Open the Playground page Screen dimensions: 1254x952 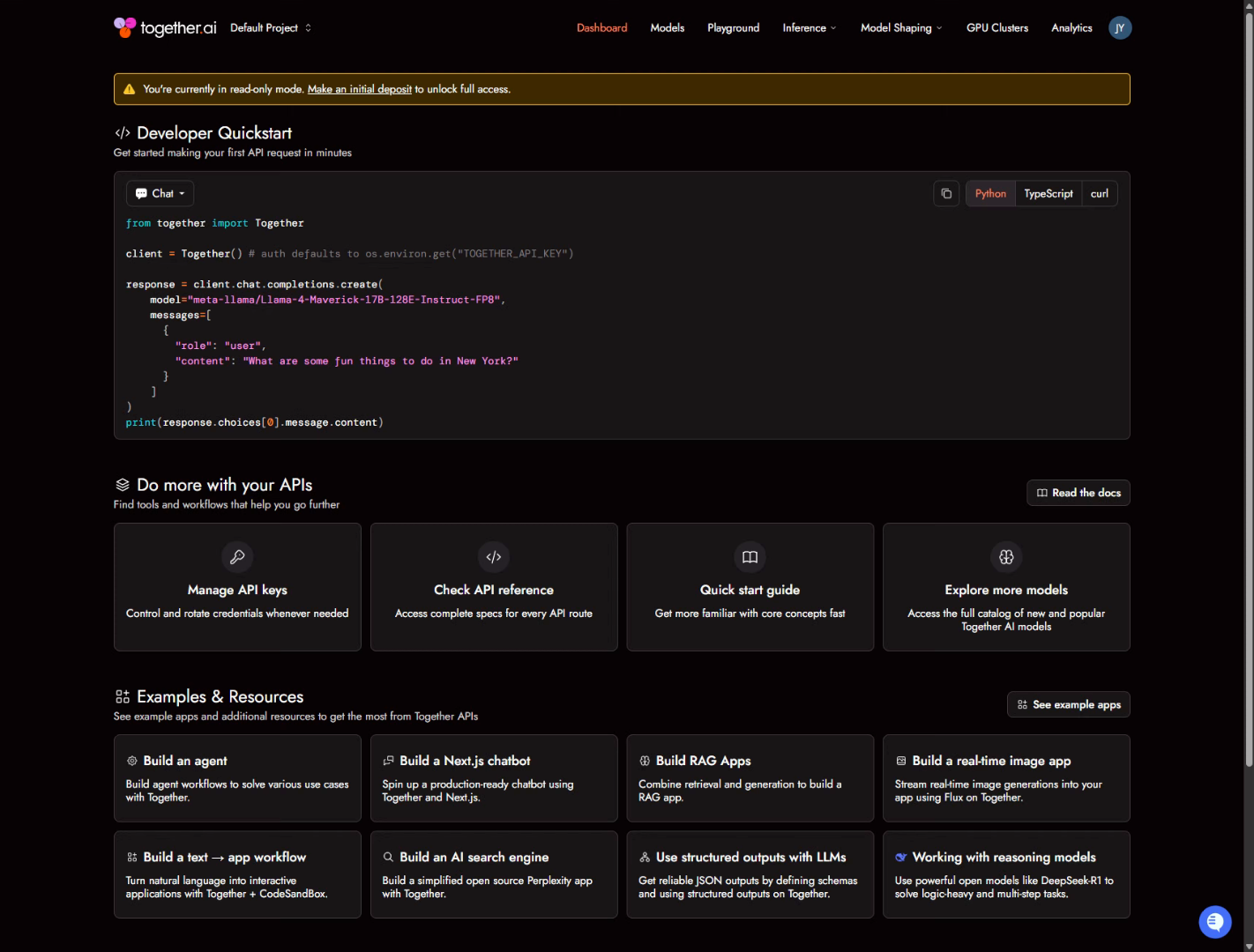point(734,28)
